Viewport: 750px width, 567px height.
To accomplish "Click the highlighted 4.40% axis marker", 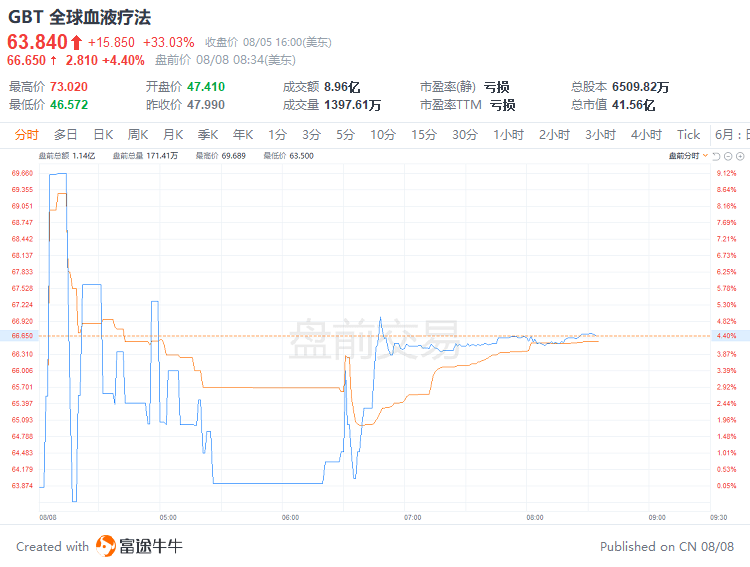I will coord(730,336).
